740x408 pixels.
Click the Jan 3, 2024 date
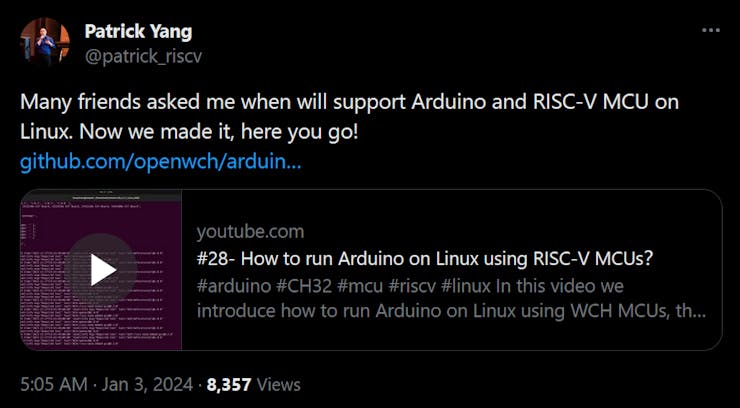point(145,384)
